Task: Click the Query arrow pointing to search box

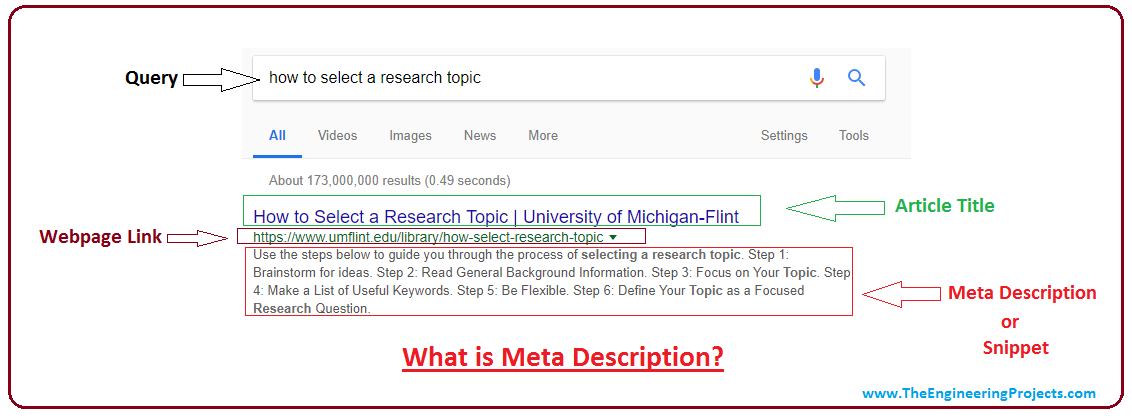Action: pos(217,79)
